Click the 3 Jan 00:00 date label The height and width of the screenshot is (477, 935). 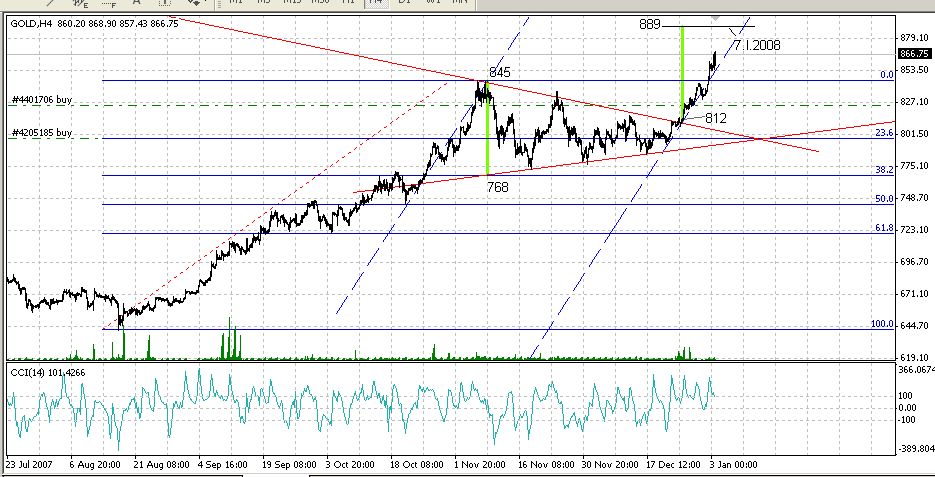[733, 464]
